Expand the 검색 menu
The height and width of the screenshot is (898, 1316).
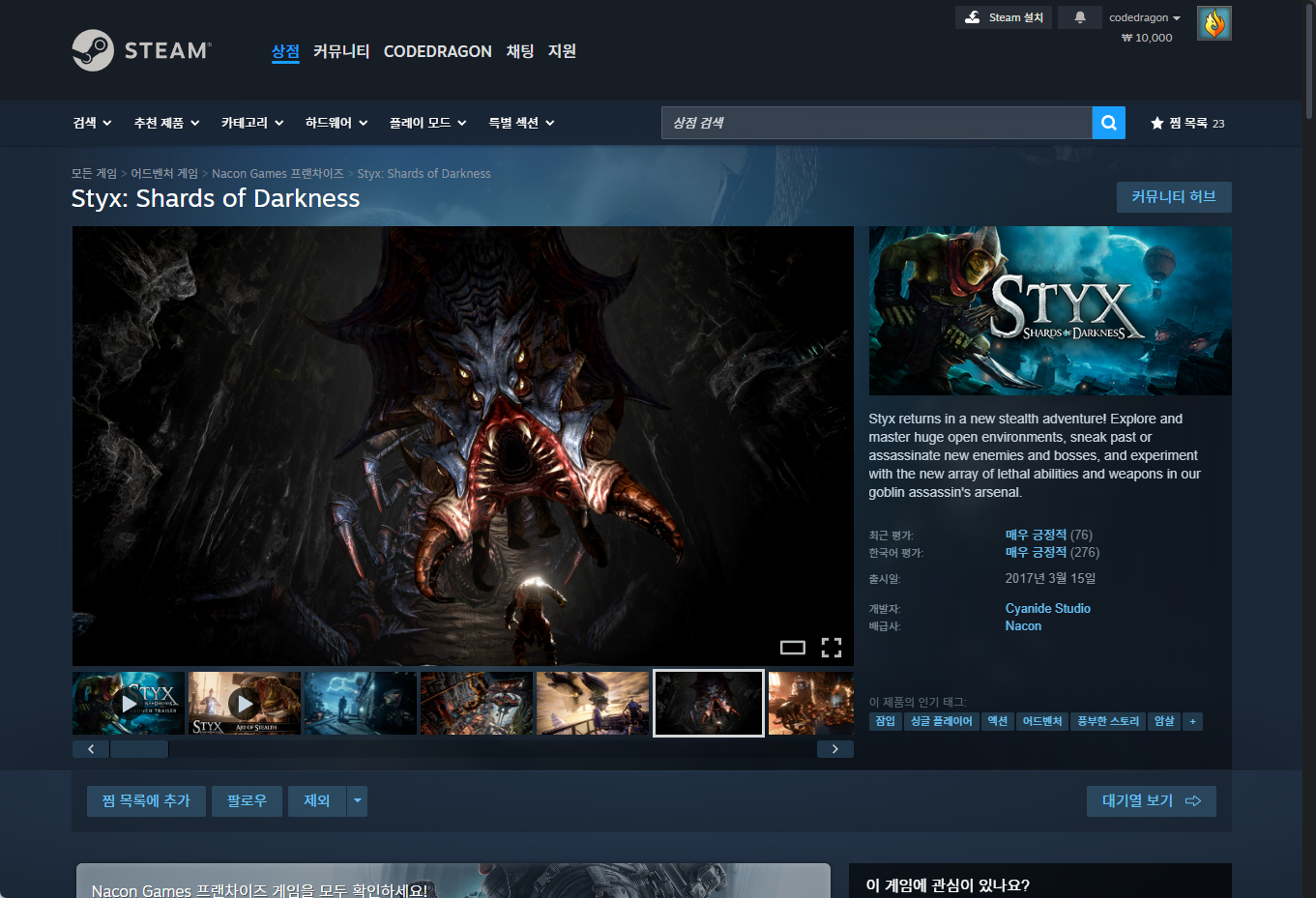[93, 123]
